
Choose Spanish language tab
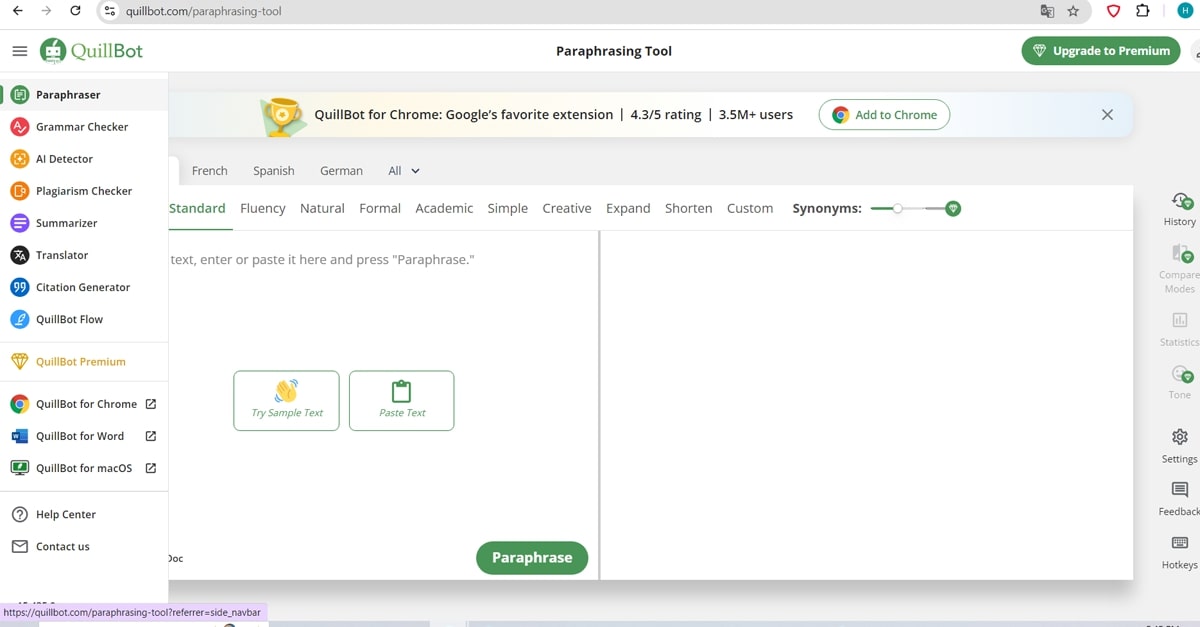[273, 171]
